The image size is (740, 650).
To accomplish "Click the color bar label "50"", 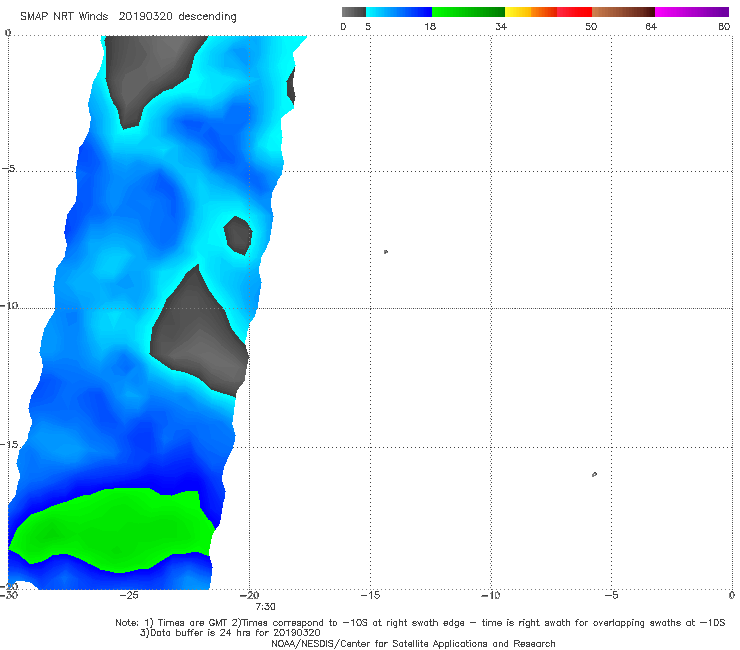I will coord(591,27).
